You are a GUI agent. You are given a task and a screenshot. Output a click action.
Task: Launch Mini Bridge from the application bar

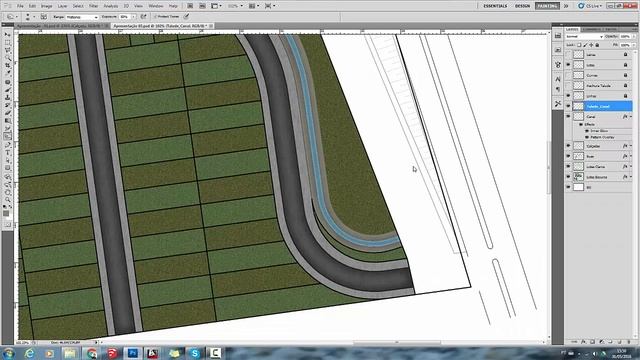[x=202, y=6]
